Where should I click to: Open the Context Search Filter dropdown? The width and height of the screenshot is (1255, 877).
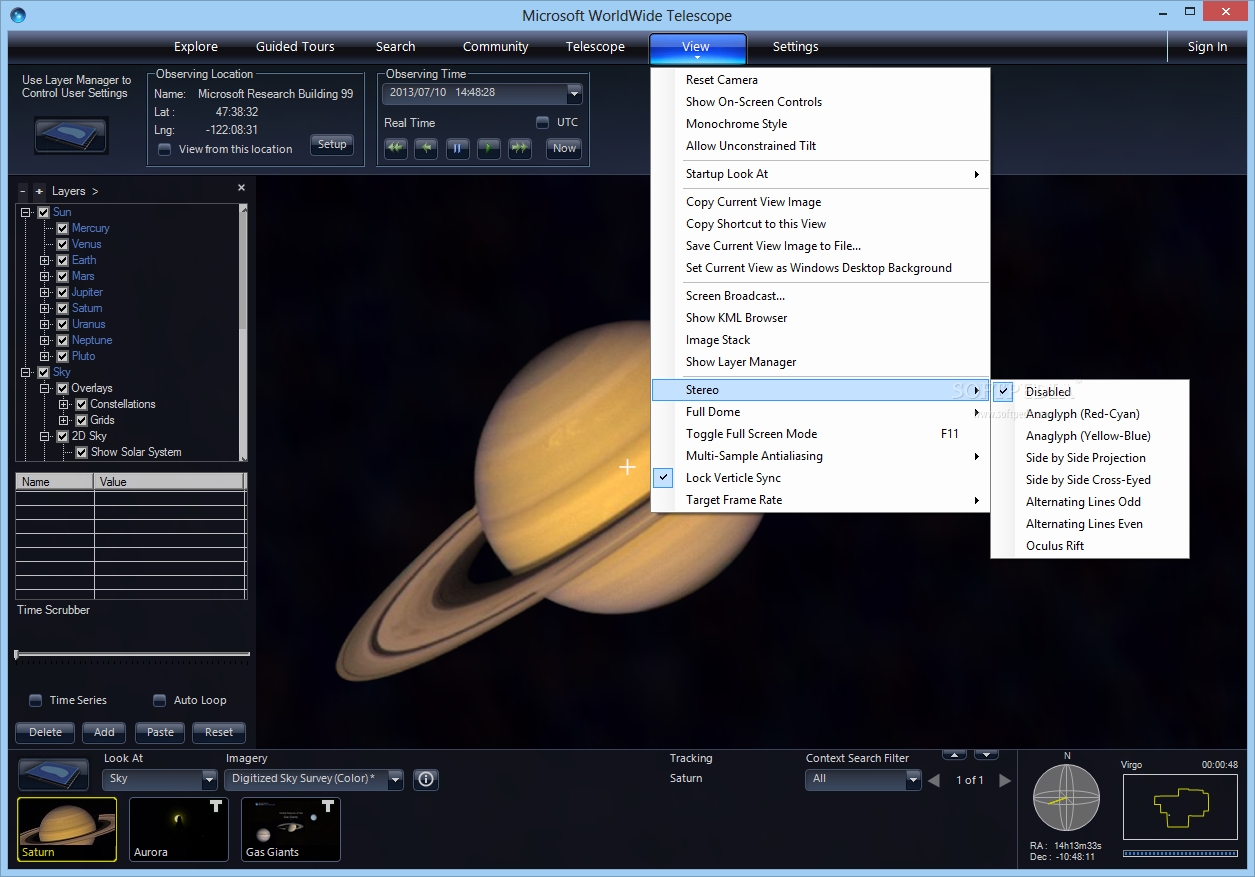point(913,779)
